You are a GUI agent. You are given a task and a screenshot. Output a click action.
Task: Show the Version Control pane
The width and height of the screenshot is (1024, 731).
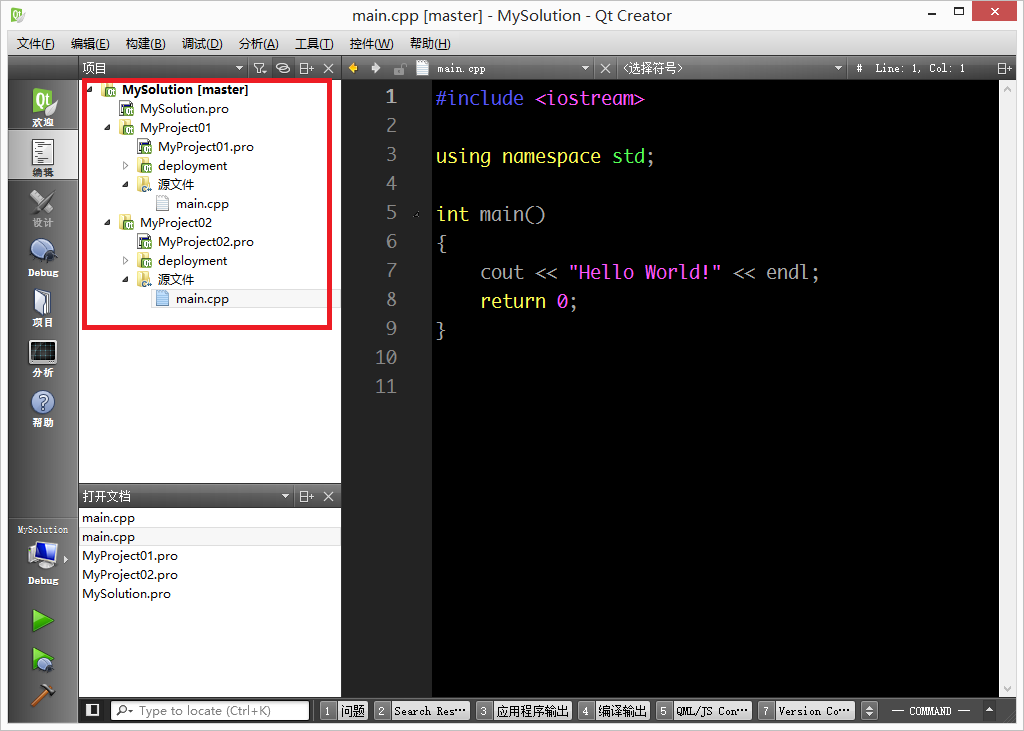tap(806, 711)
